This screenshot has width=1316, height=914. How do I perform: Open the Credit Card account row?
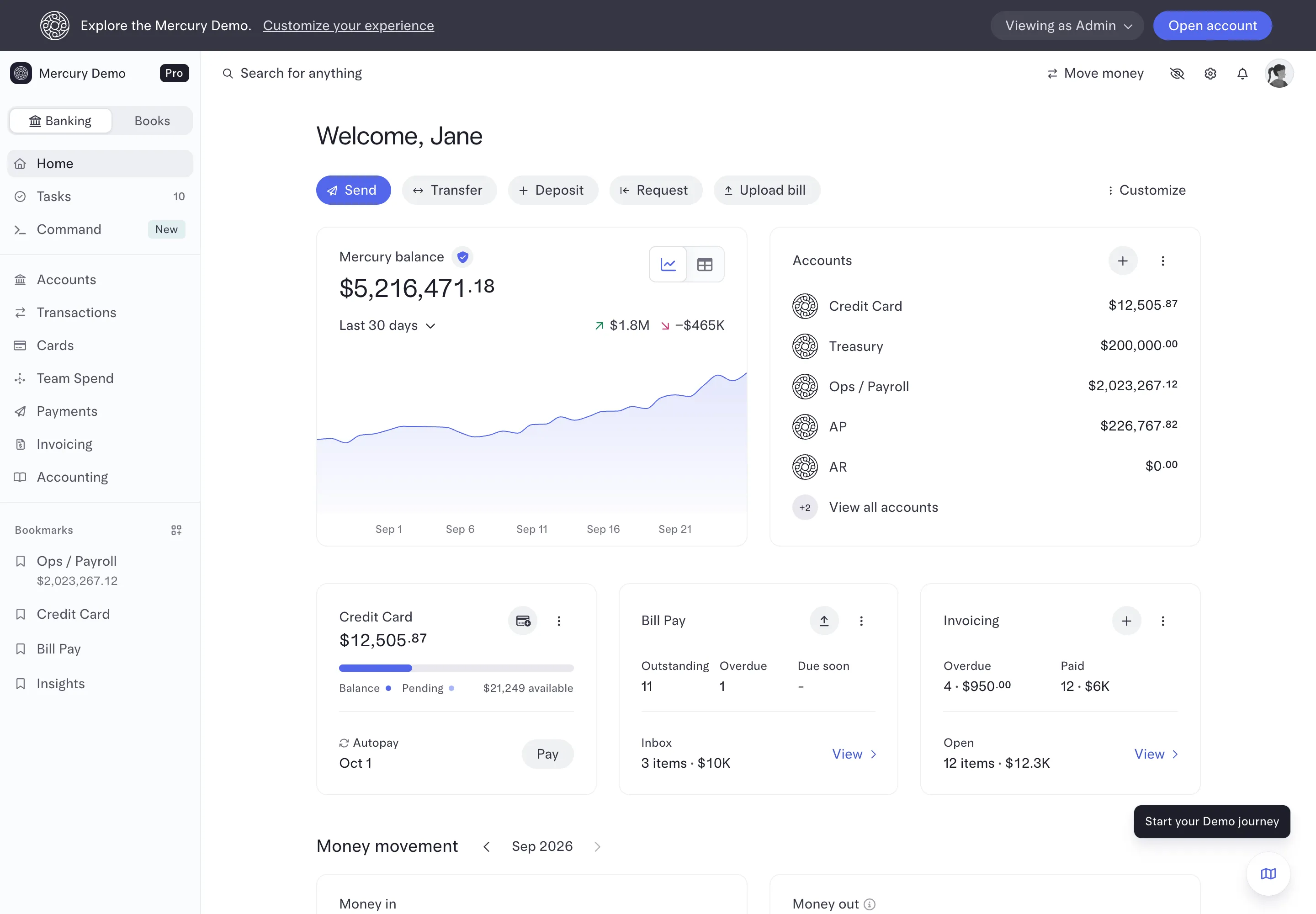click(984, 306)
